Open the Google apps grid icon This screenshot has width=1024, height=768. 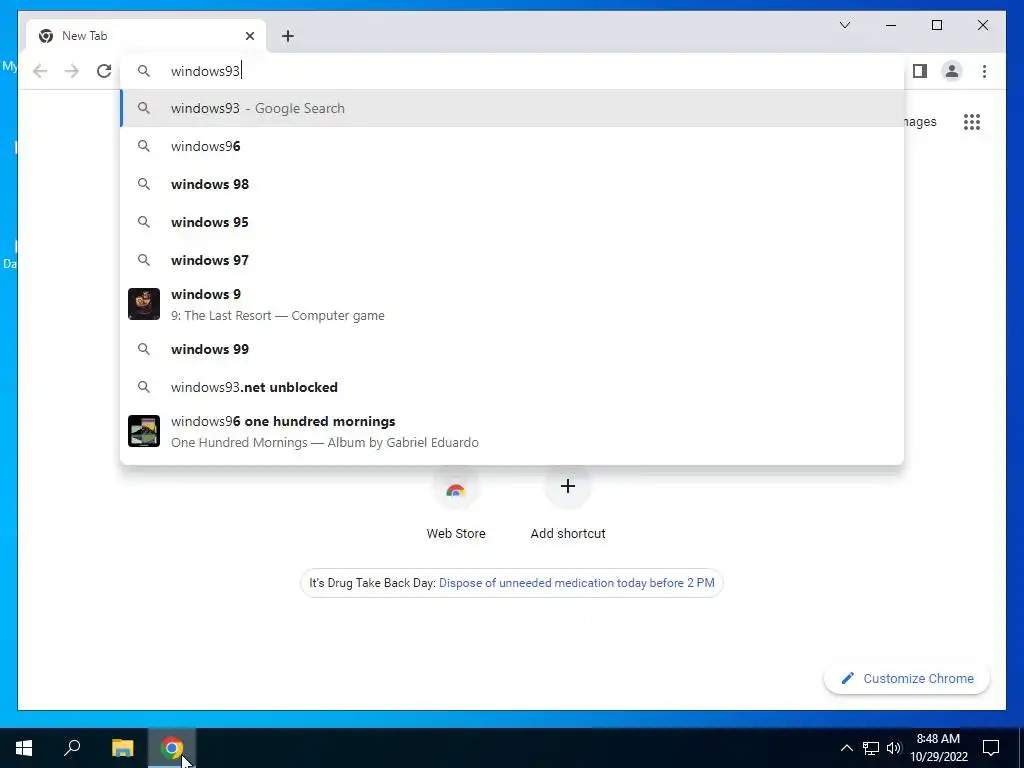coord(972,122)
